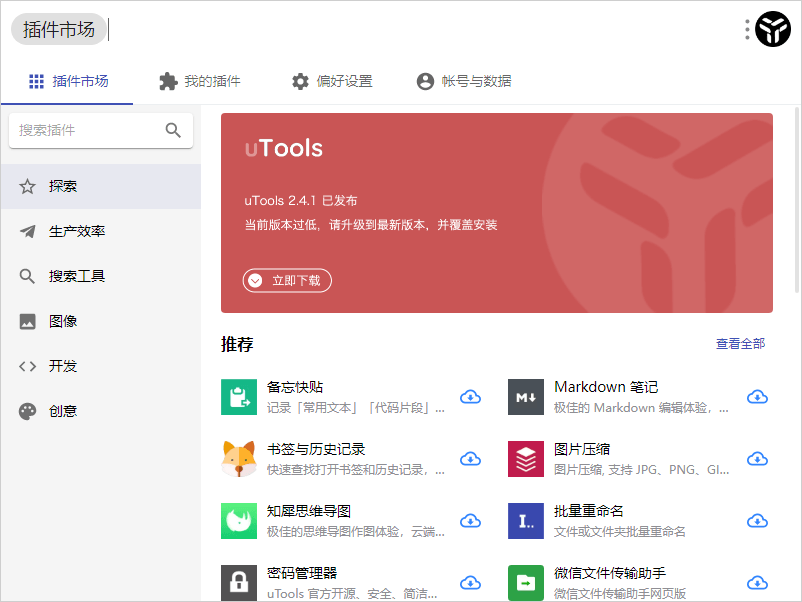Click the 密码管理器 padlock icon
The image size is (802, 602).
coord(239,582)
